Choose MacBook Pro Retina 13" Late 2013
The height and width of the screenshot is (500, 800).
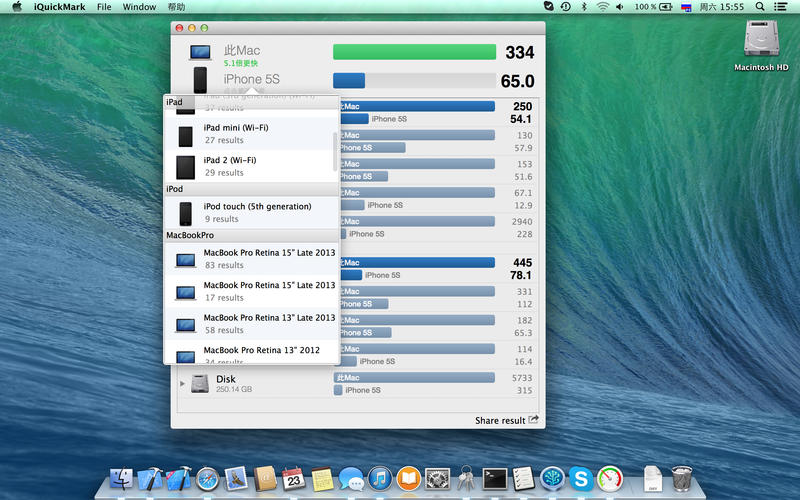[251, 324]
